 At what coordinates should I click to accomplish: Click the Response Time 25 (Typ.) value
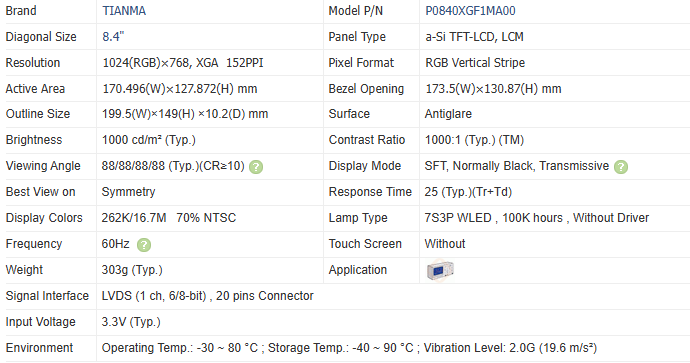[x=468, y=192]
